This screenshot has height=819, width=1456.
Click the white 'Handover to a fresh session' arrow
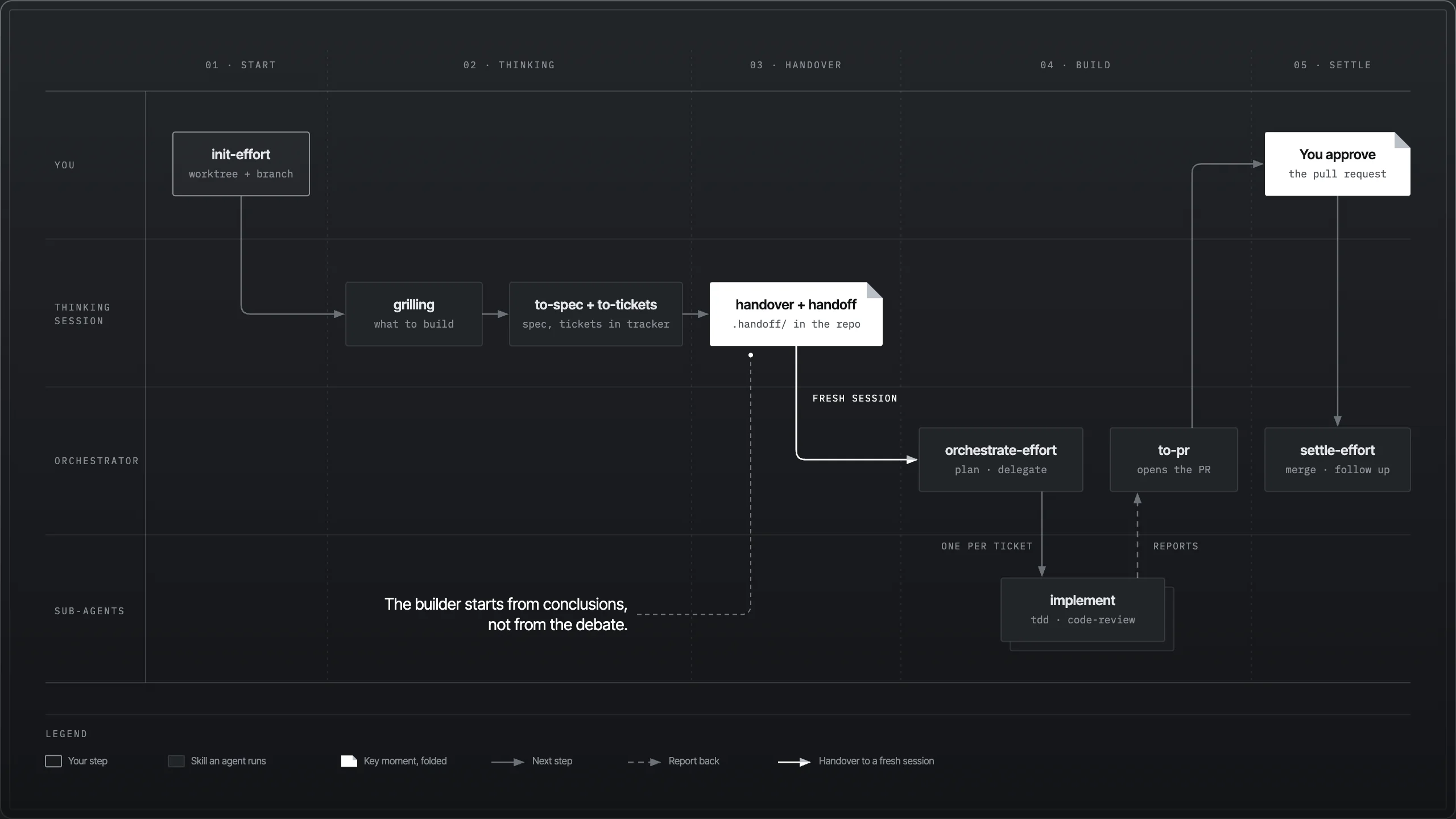795,762
